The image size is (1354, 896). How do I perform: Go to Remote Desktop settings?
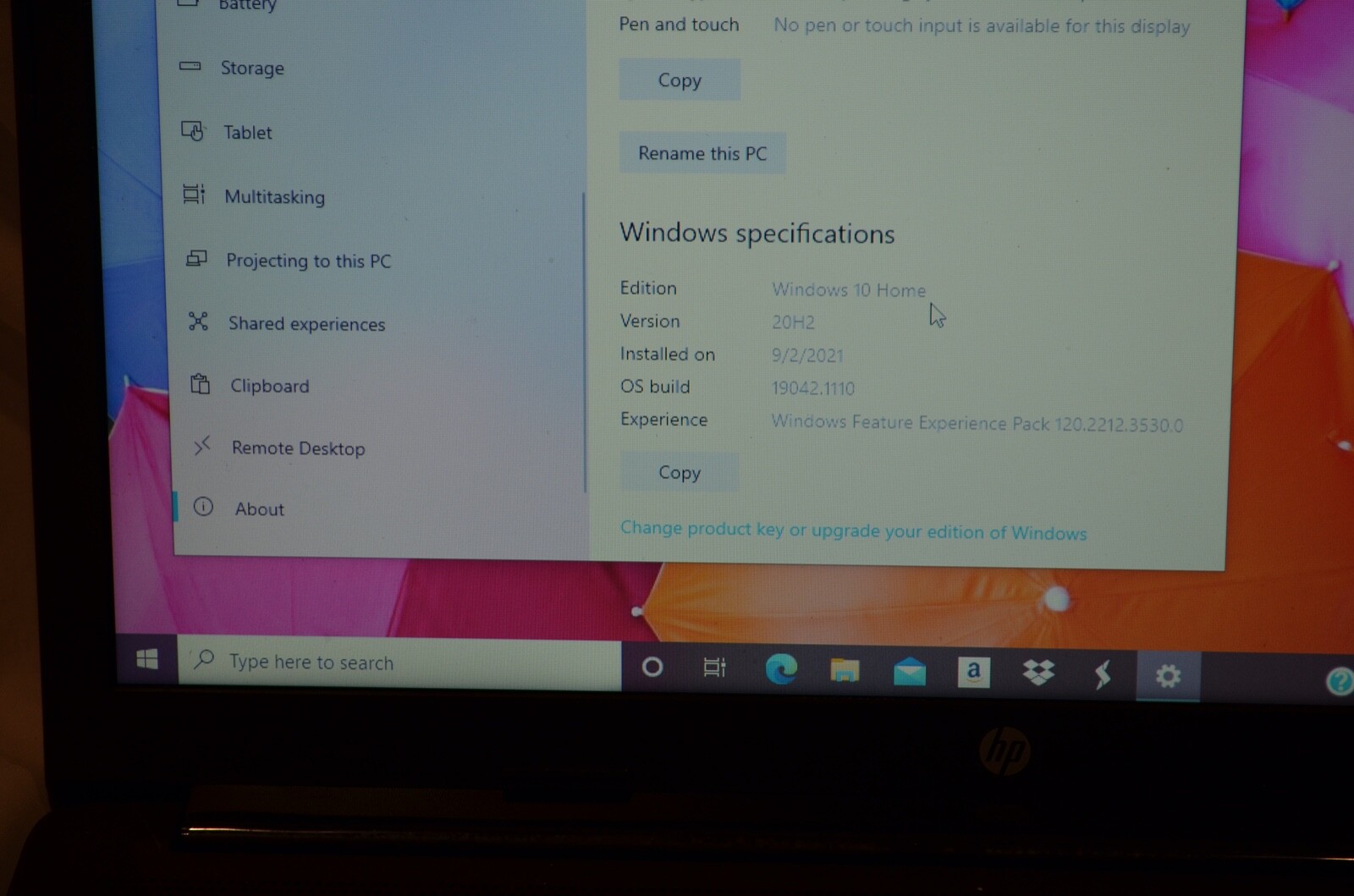[x=298, y=448]
